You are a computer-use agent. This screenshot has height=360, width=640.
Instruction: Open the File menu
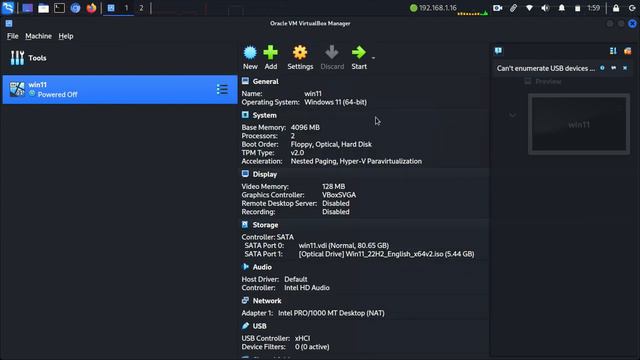pos(13,36)
